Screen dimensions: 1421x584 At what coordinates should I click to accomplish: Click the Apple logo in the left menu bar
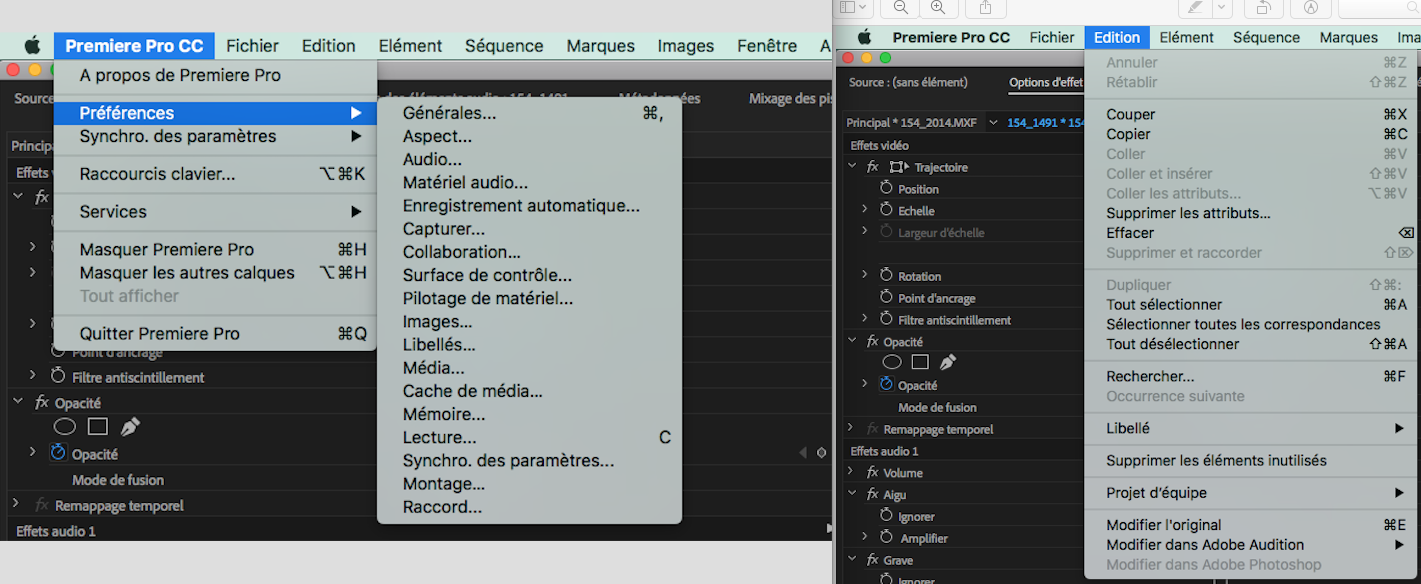(x=33, y=45)
